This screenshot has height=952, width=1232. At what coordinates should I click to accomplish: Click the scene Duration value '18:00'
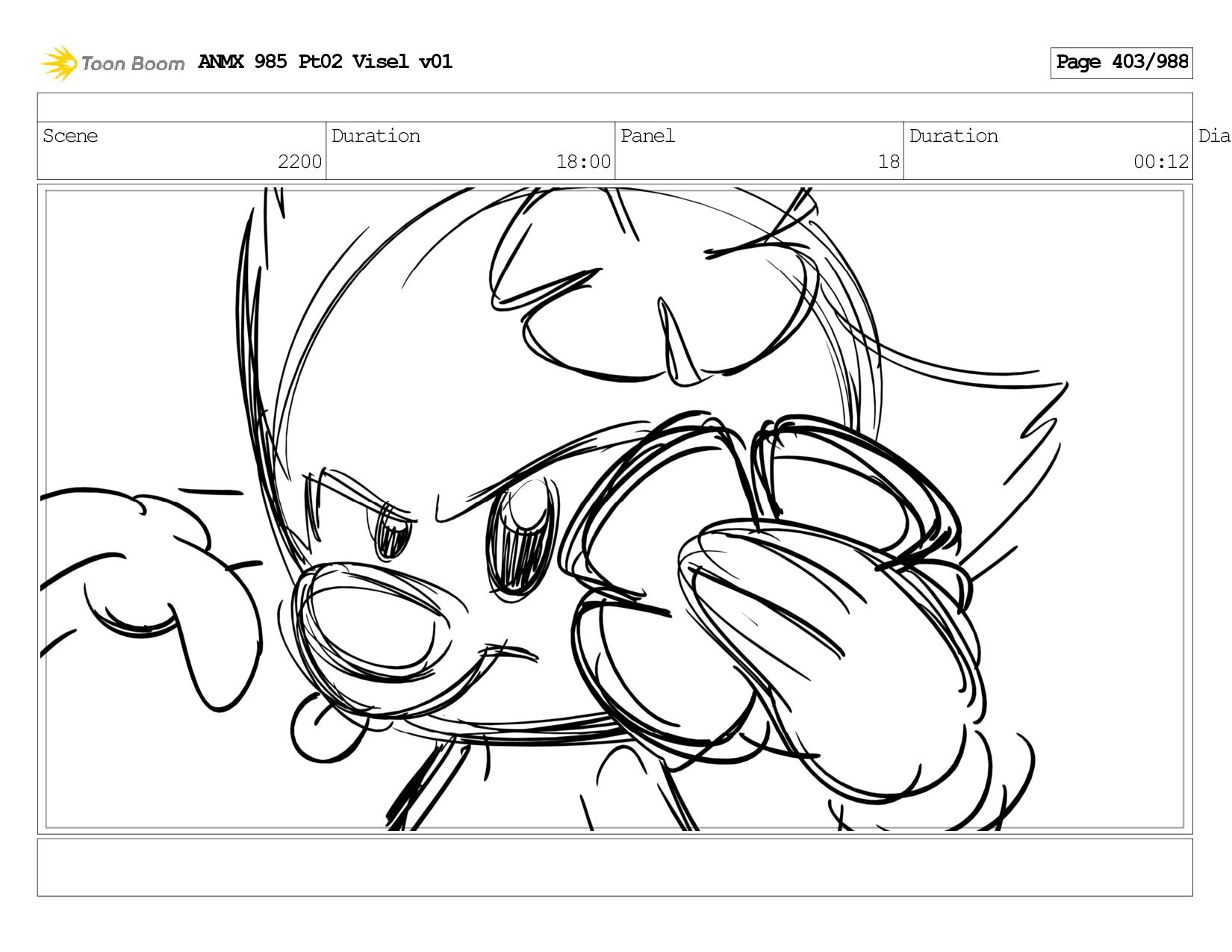583,162
